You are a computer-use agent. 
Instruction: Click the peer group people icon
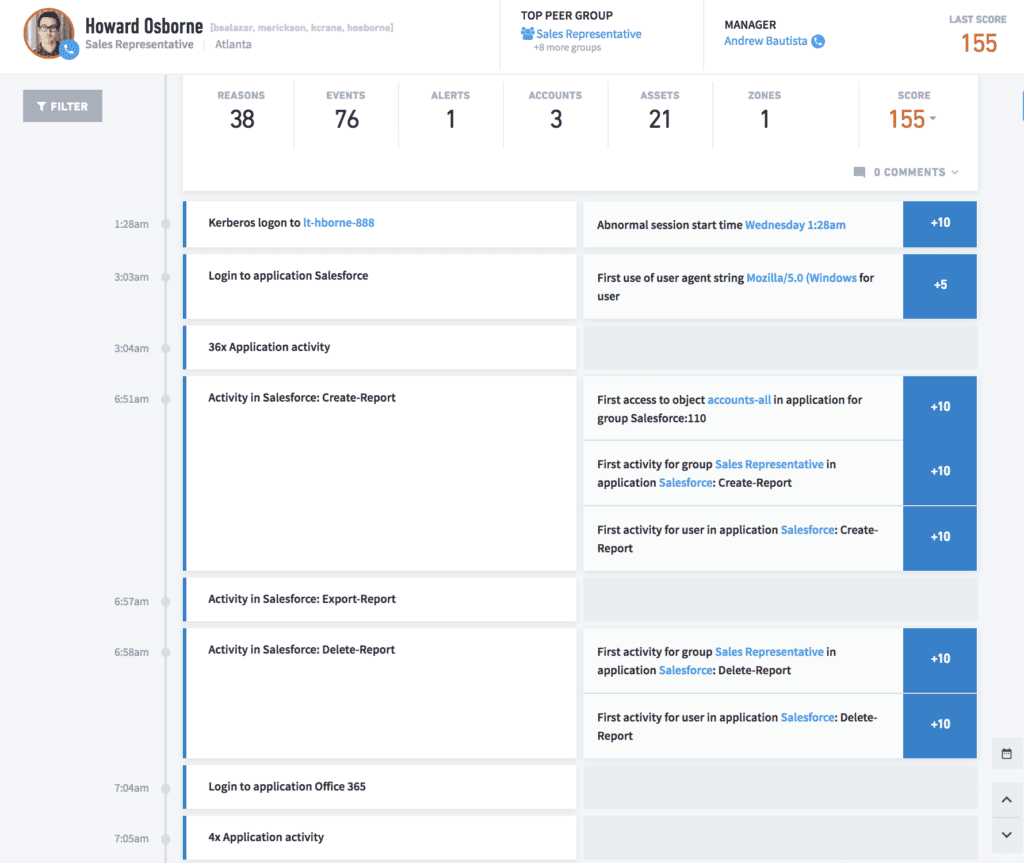click(x=528, y=34)
